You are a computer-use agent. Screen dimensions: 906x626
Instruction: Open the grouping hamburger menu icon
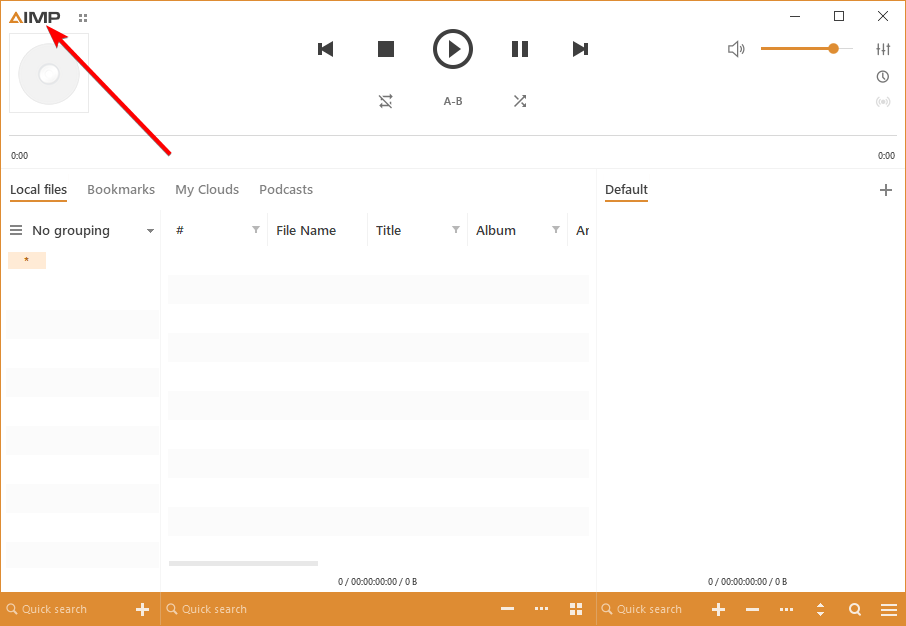pyautogui.click(x=16, y=231)
